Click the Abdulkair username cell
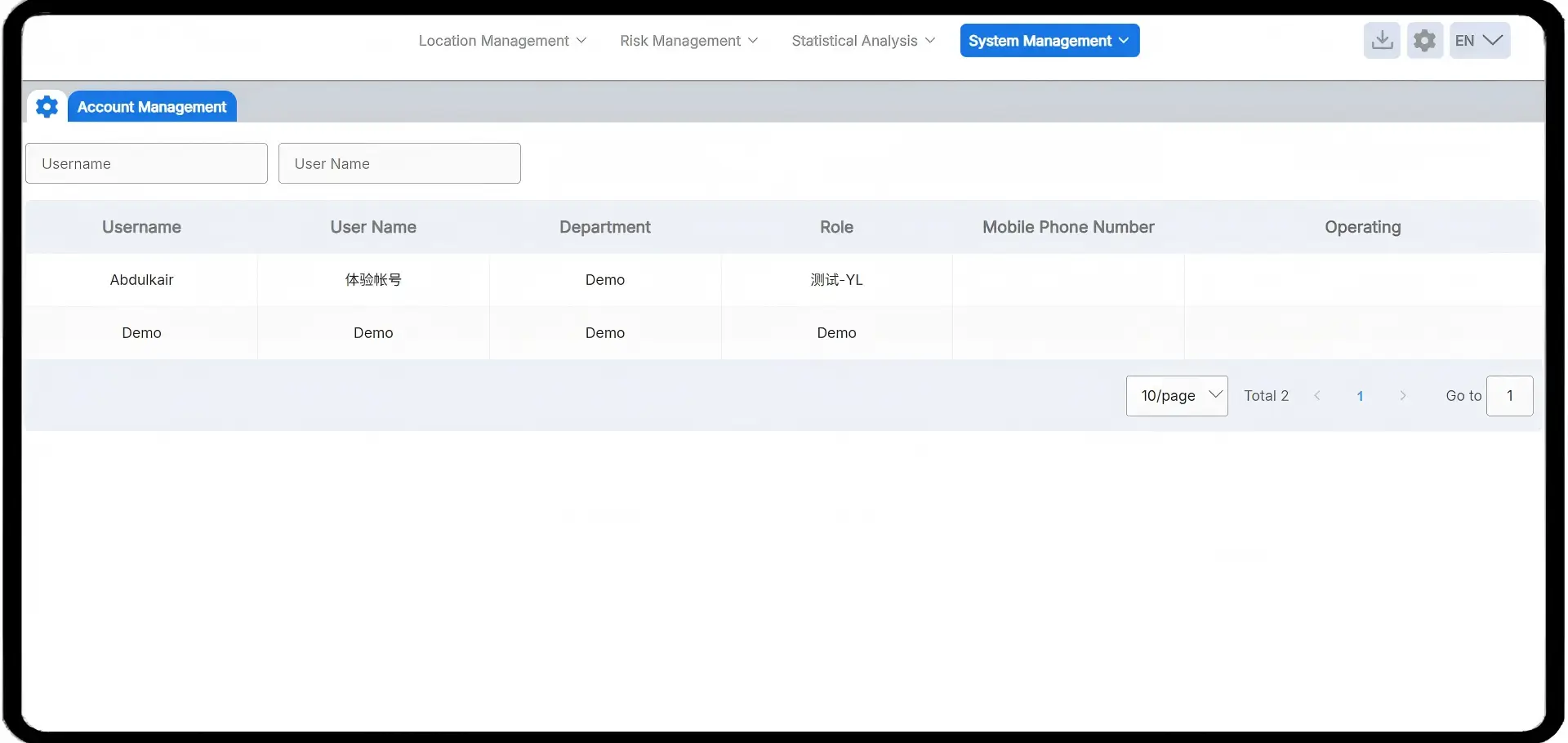1568x743 pixels. 141,280
